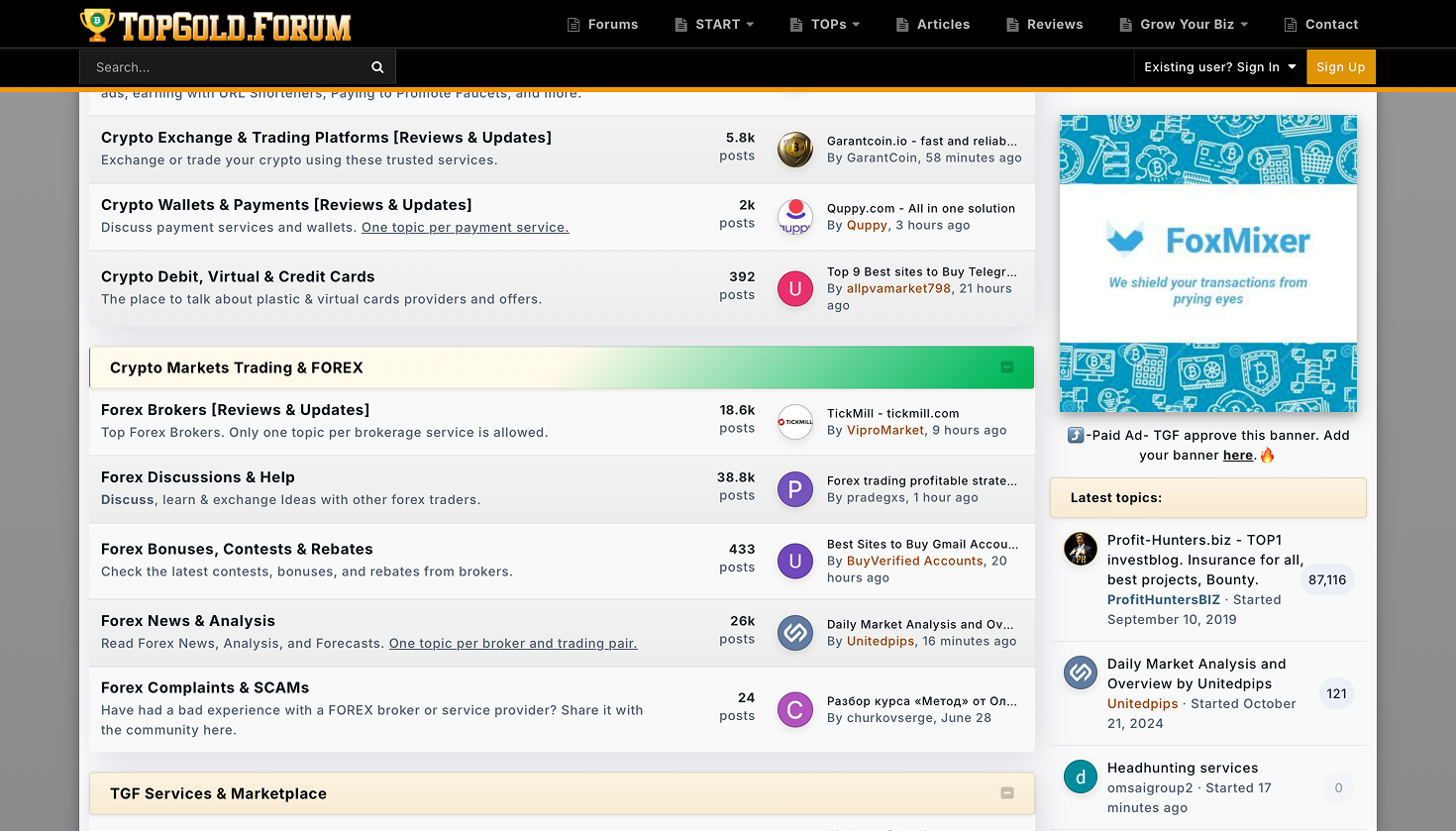
Task: Collapse TGF Services & Marketplace category
Action: pos(1007,793)
